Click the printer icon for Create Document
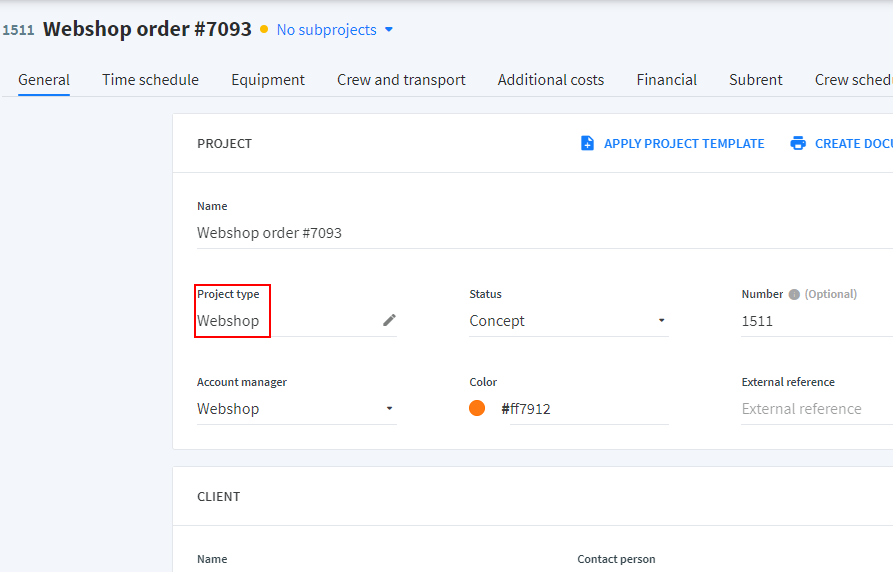 click(798, 143)
